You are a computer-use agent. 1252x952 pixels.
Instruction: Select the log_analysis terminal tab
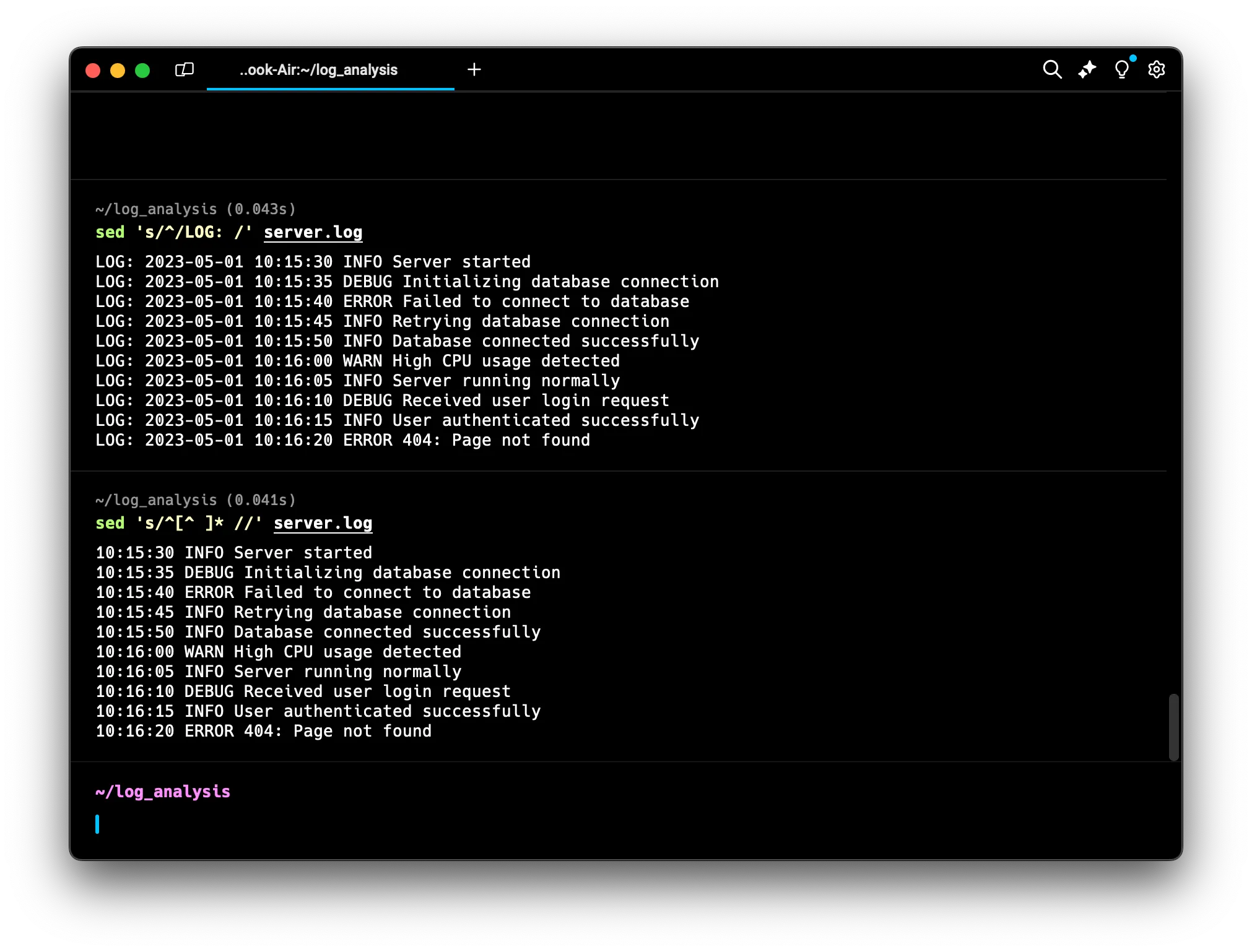(319, 70)
